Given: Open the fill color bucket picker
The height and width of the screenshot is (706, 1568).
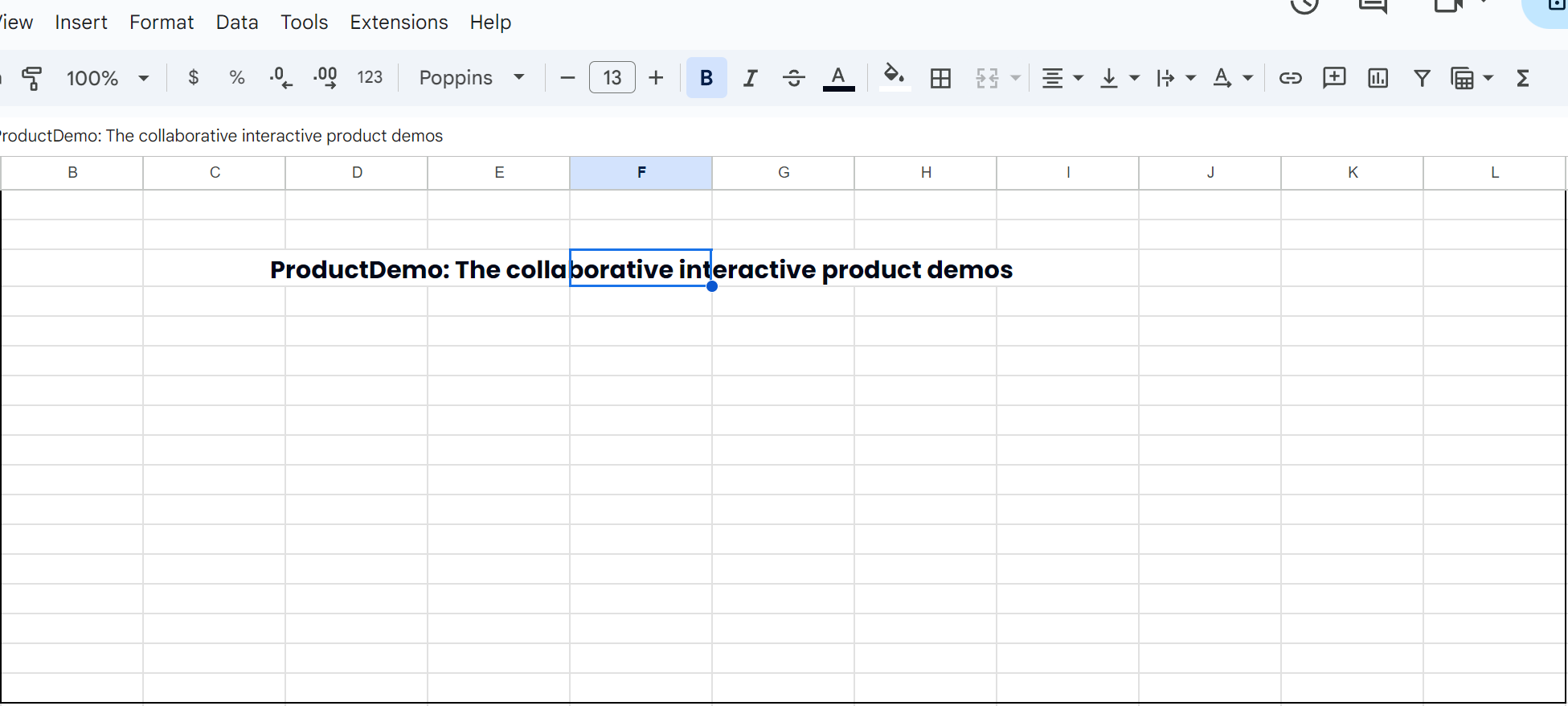Looking at the screenshot, I should [895, 78].
